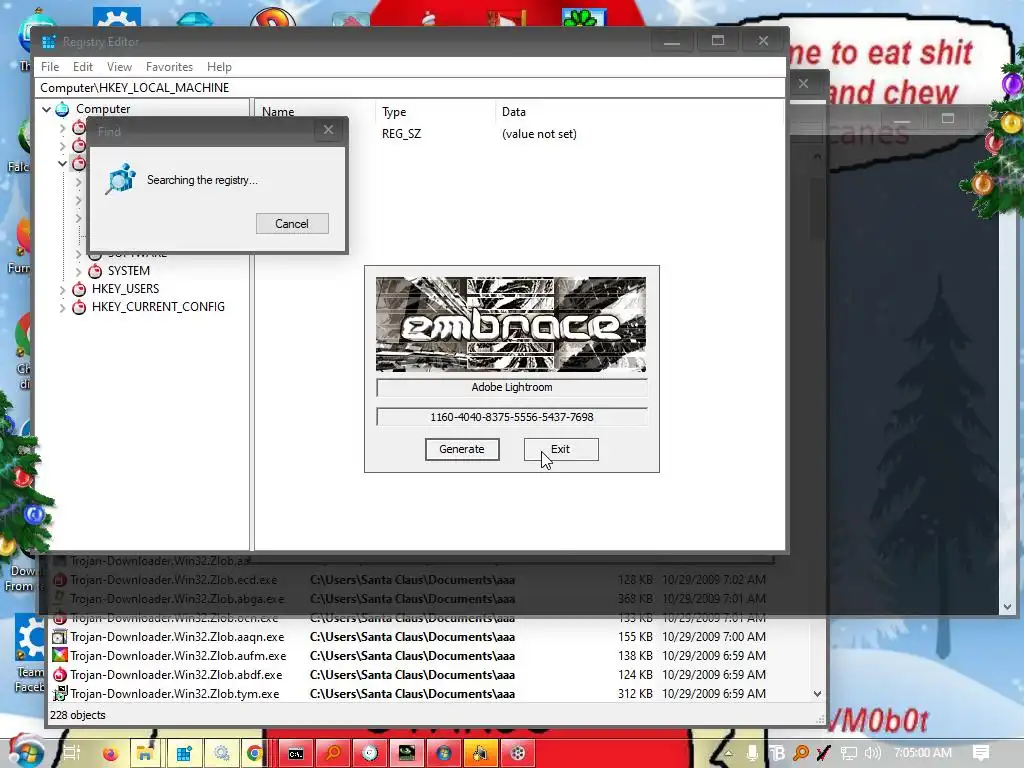Expand the SYSTEM key
Screen dimensions: 1024x768
(x=78, y=271)
